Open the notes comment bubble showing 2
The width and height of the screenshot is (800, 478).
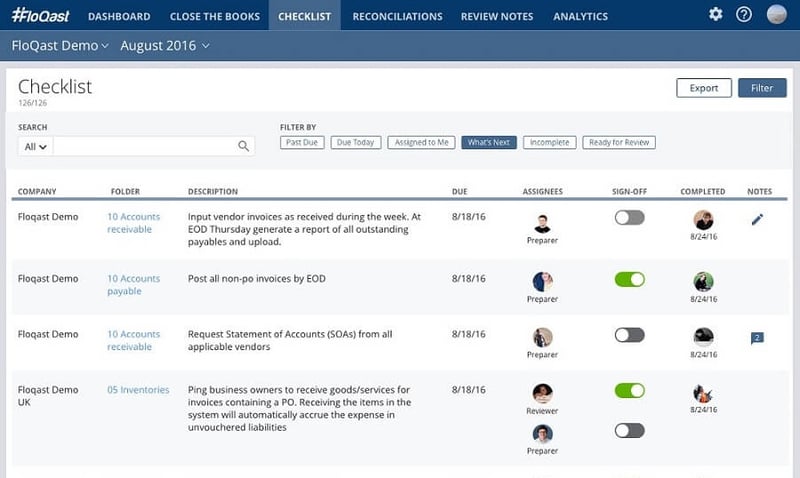click(x=757, y=338)
